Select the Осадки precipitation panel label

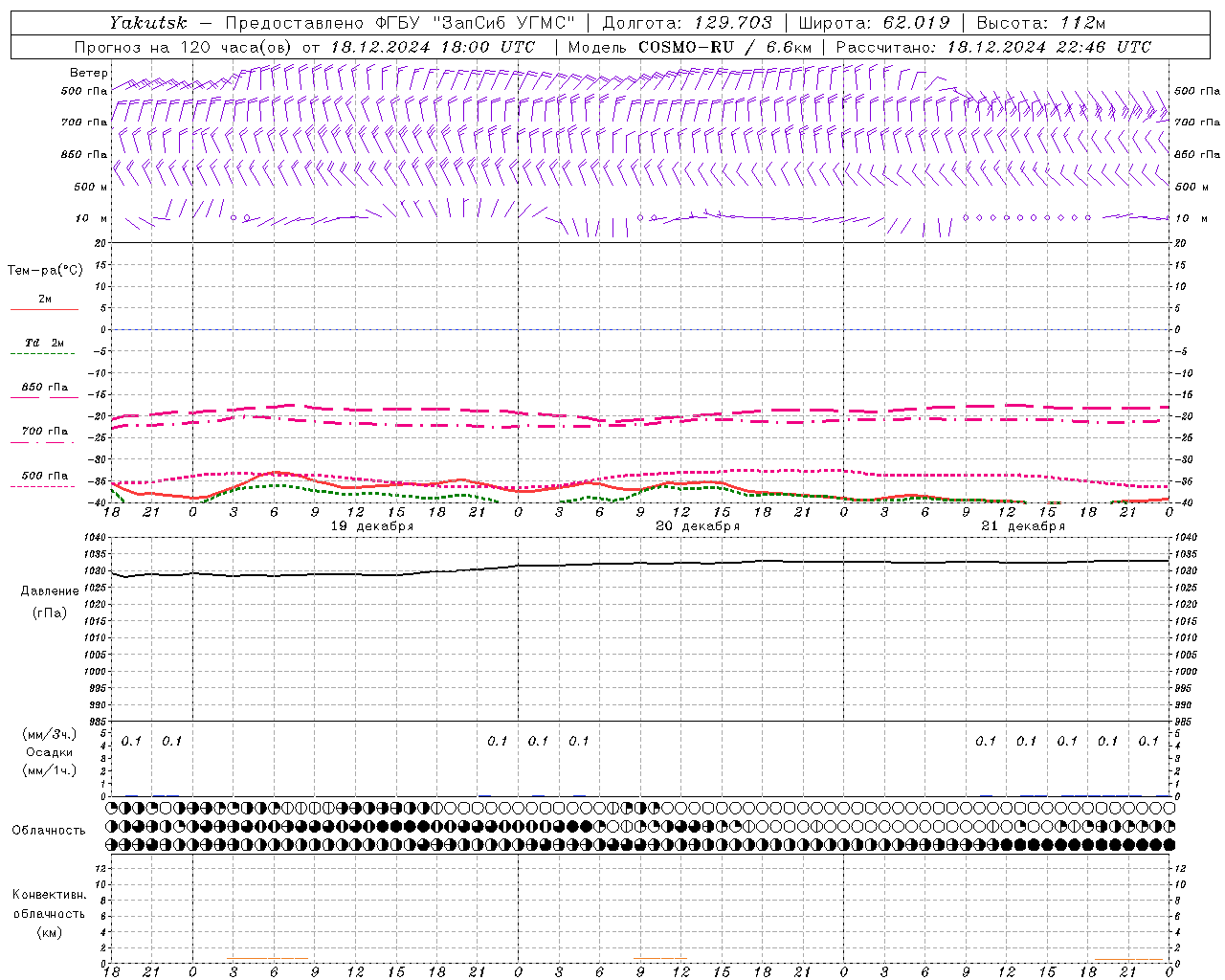[49, 752]
